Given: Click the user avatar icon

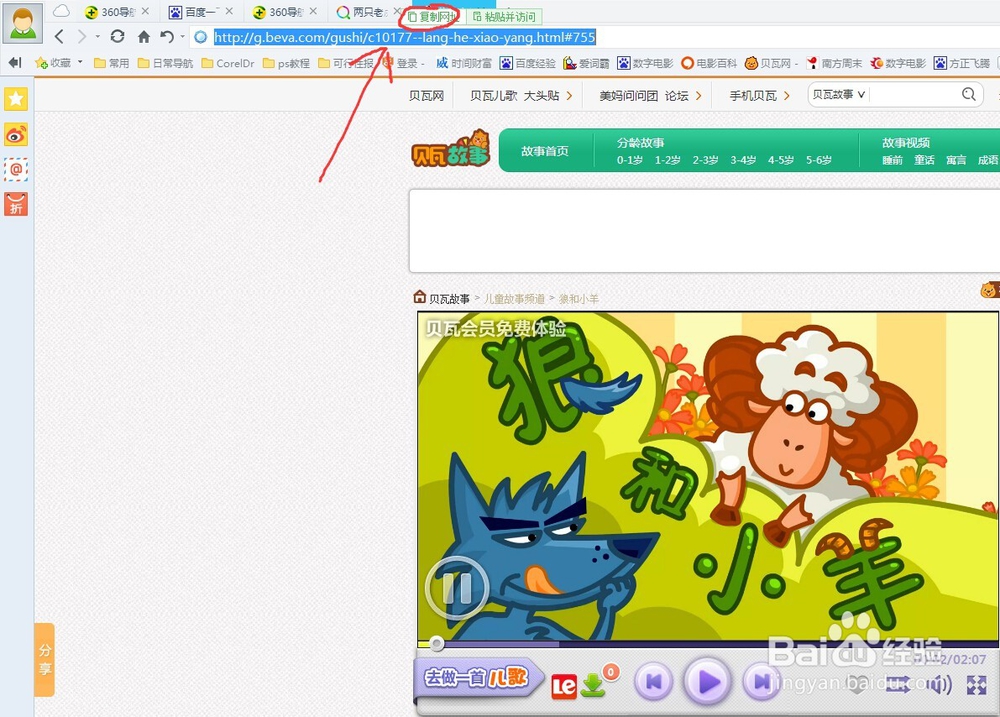Looking at the screenshot, I should [23, 24].
